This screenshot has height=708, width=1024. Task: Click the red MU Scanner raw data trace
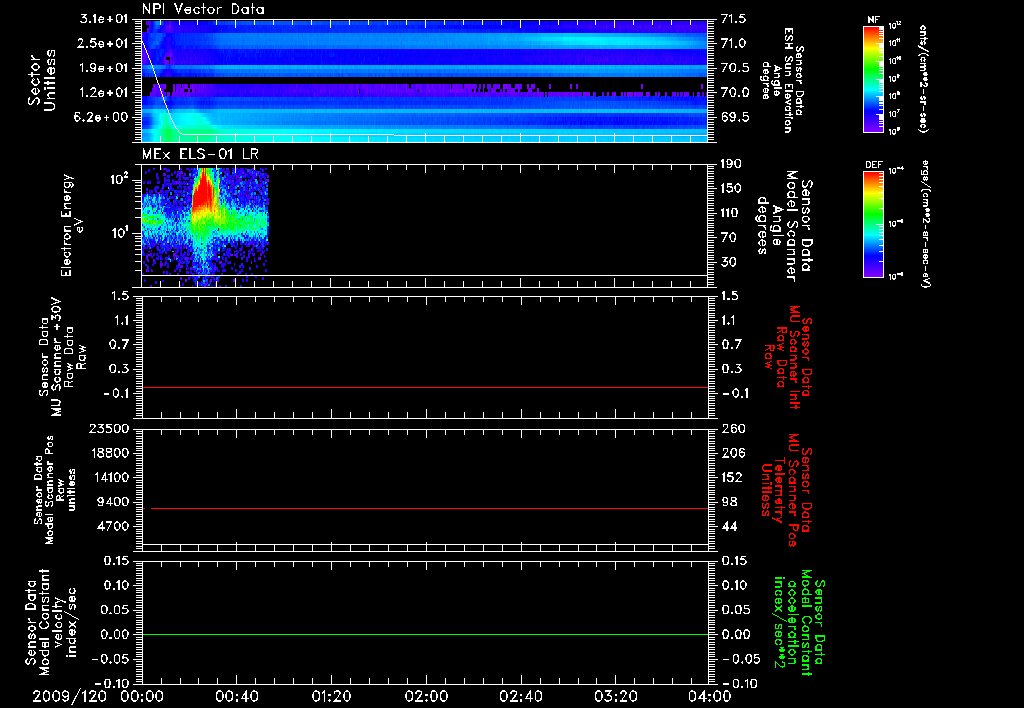click(425, 387)
